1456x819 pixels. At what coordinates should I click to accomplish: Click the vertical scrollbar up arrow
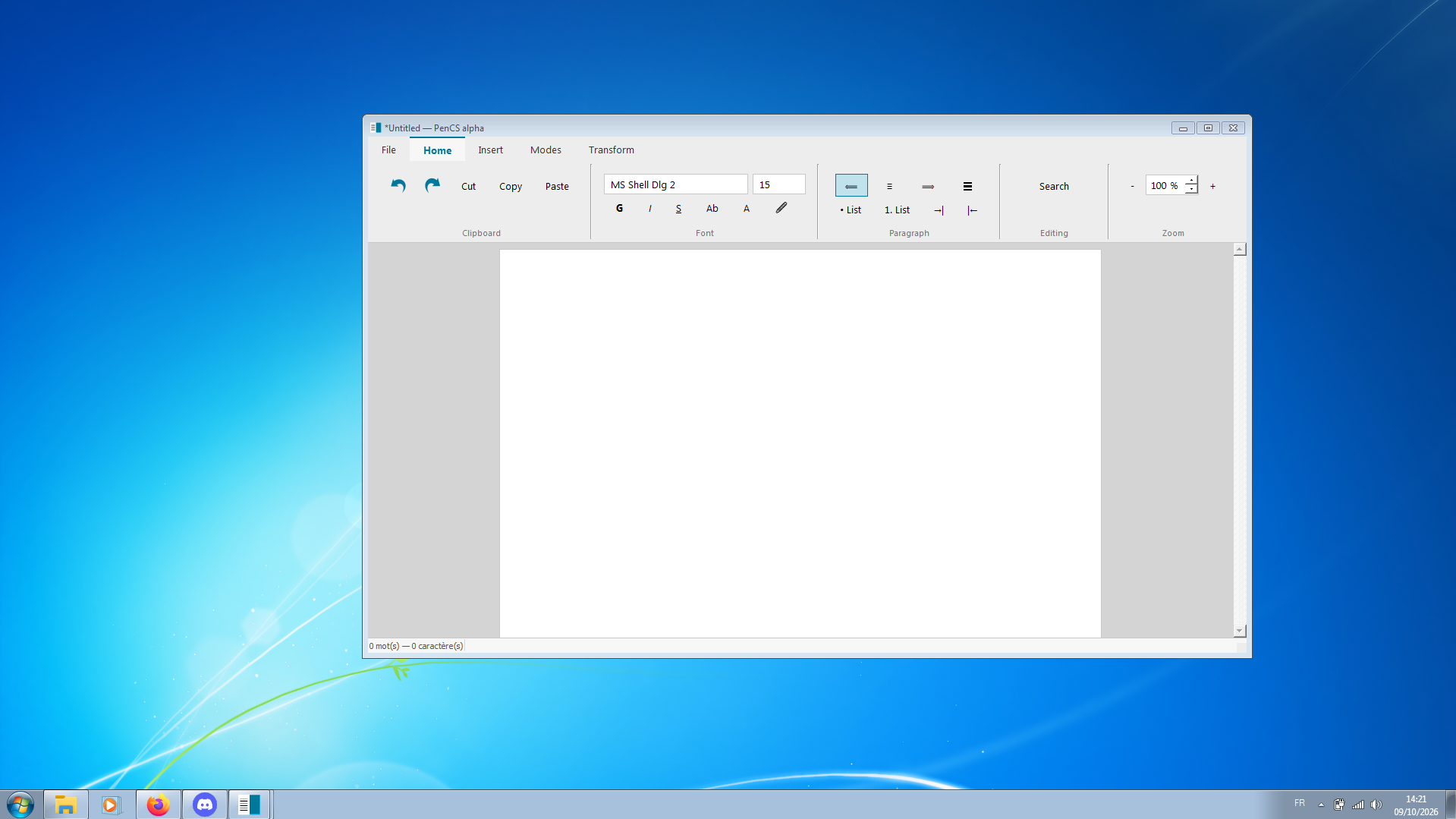1240,250
